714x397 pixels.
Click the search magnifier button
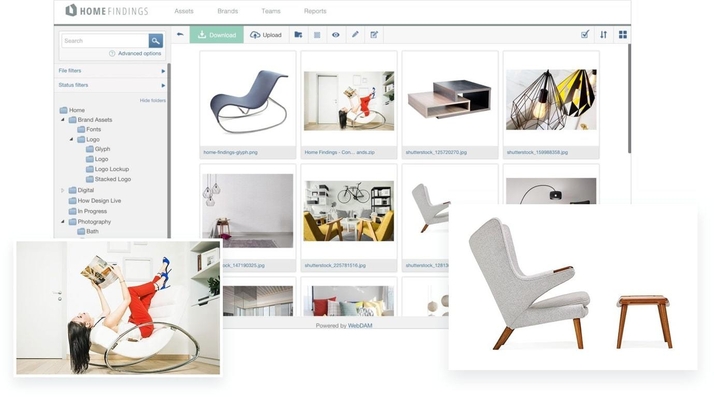[156, 41]
